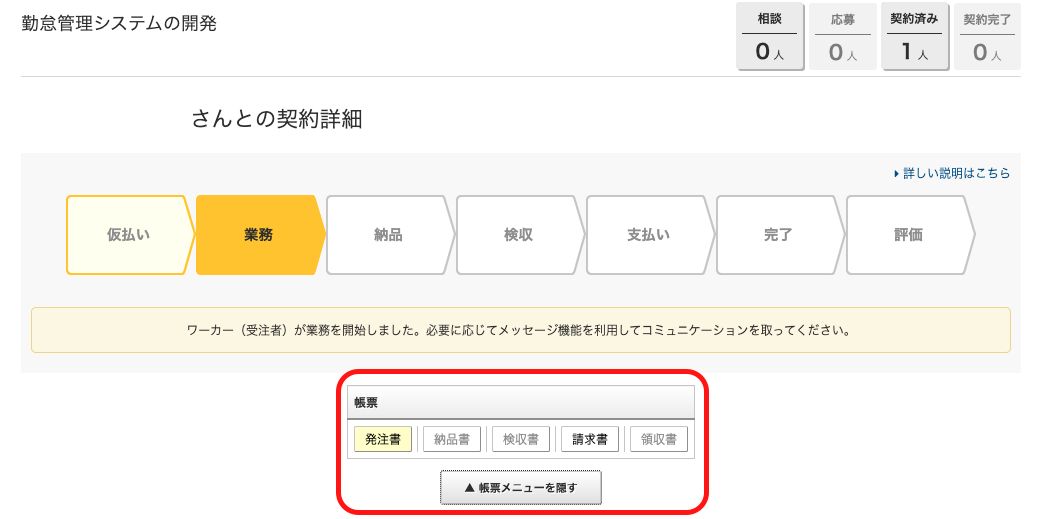Open the 応募 count tab
This screenshot has height=519, width=1048.
coord(842,37)
